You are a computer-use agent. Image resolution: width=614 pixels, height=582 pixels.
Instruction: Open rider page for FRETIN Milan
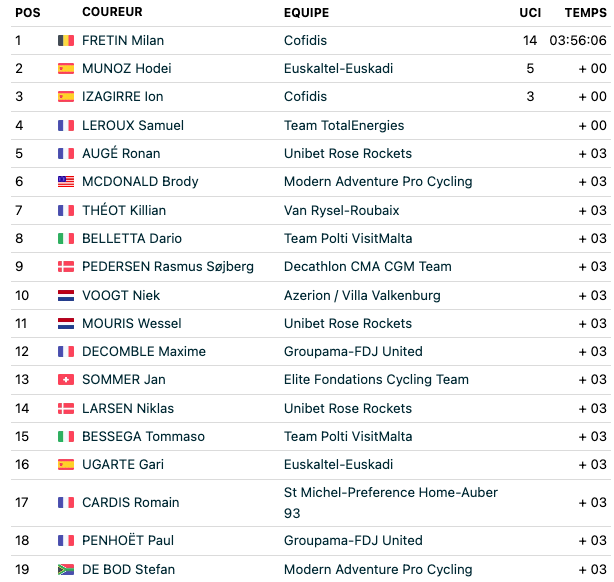[x=123, y=40]
